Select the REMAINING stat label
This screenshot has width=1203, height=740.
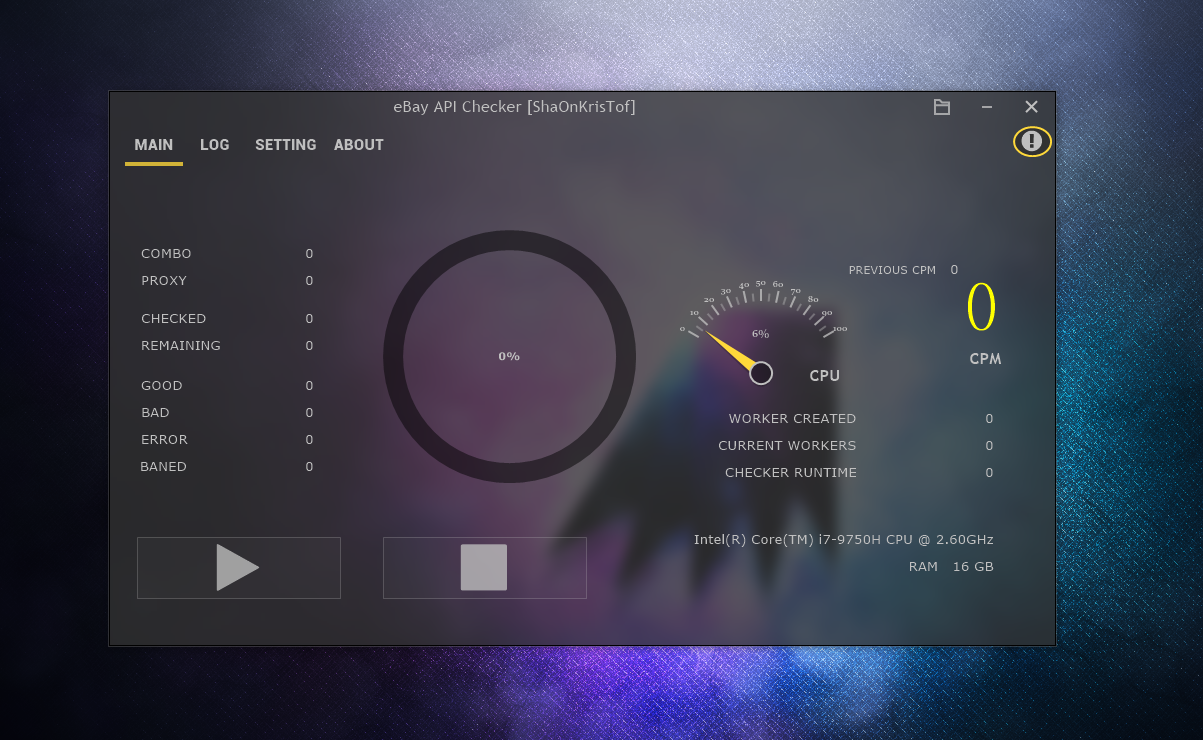tap(181, 346)
